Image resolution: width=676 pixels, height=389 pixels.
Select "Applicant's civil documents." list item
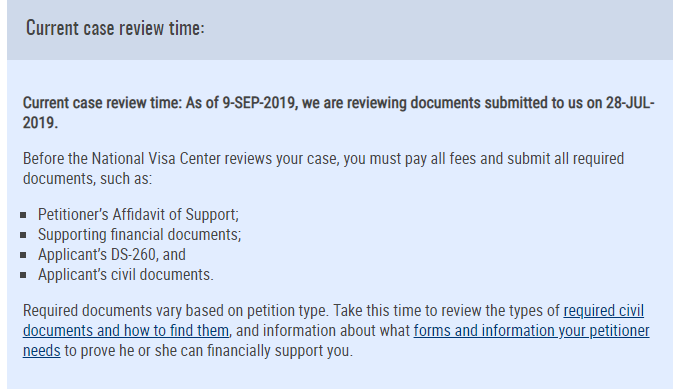coord(125,275)
